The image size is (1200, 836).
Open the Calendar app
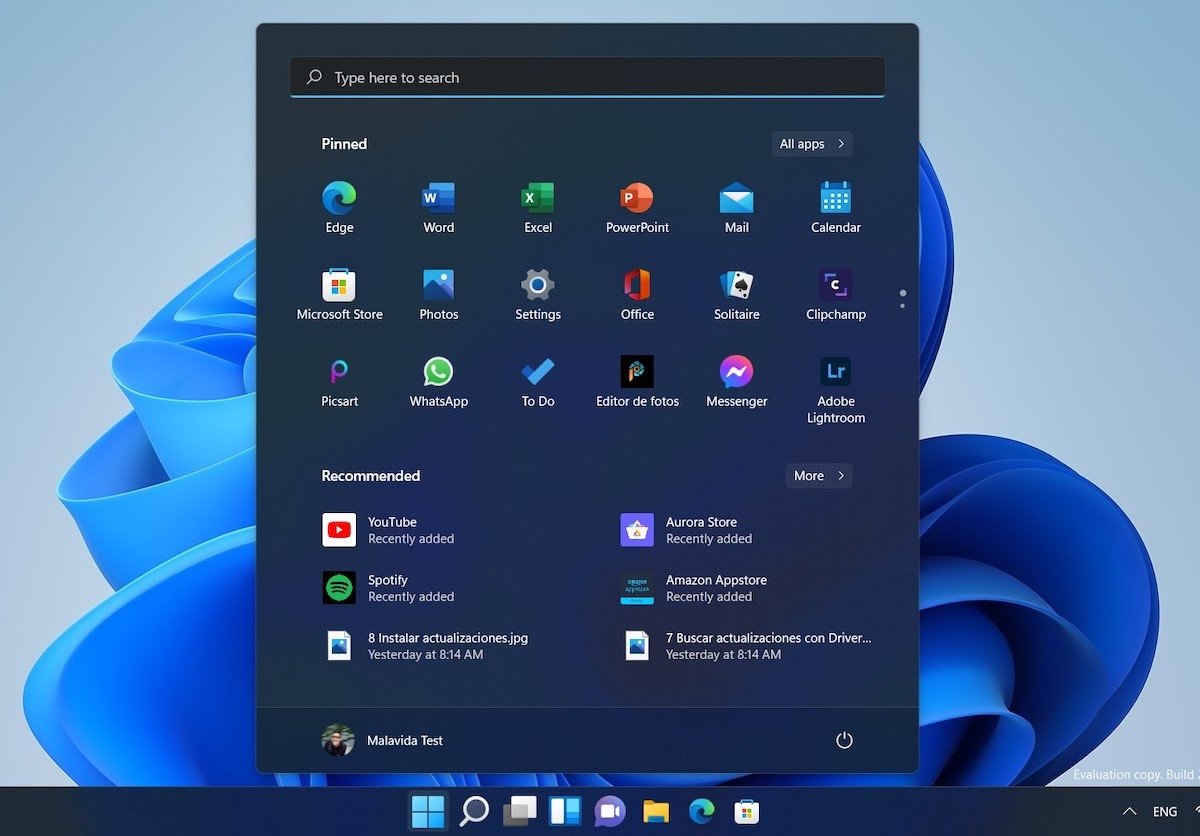coord(836,207)
